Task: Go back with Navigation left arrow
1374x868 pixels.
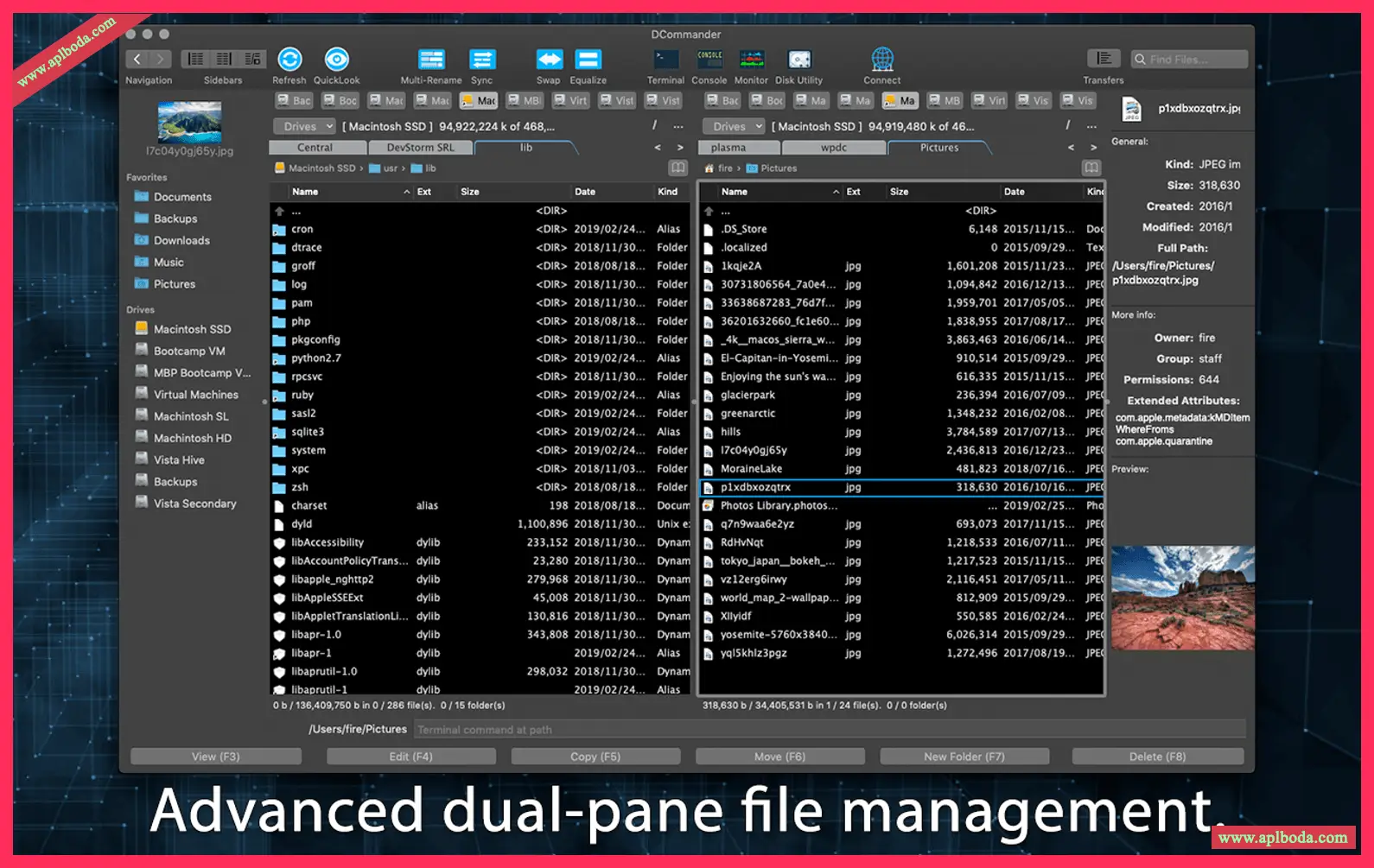Action: coord(137,59)
